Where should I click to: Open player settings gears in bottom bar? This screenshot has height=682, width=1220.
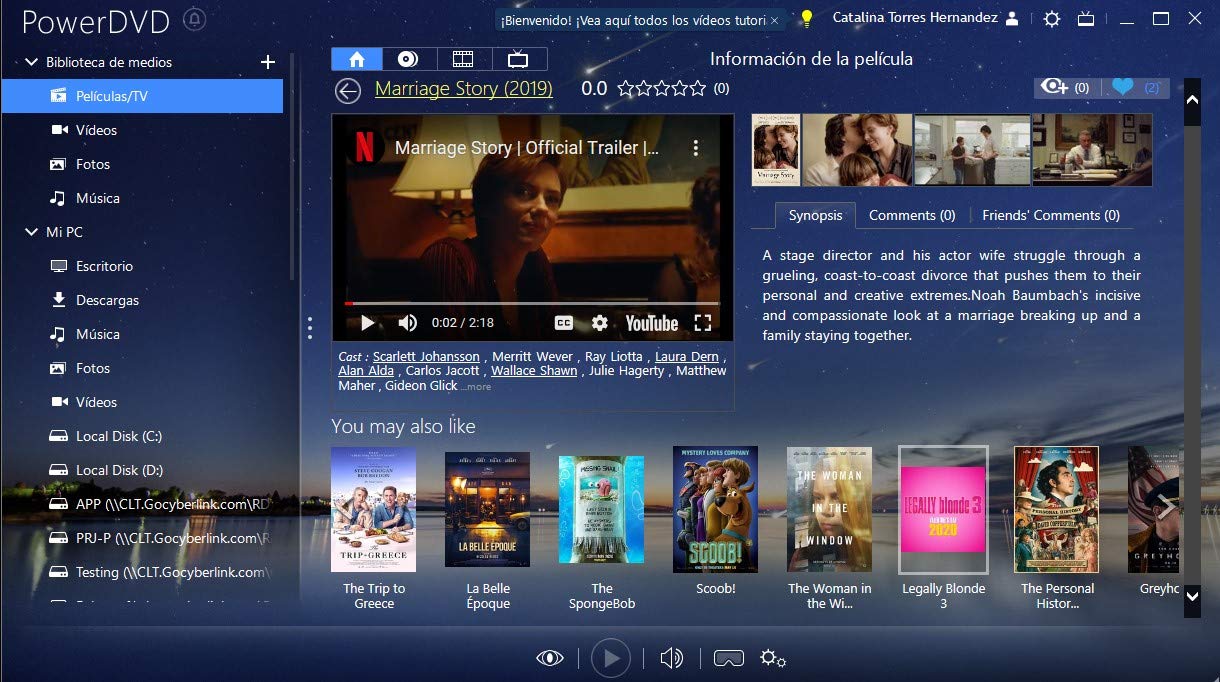(773, 657)
